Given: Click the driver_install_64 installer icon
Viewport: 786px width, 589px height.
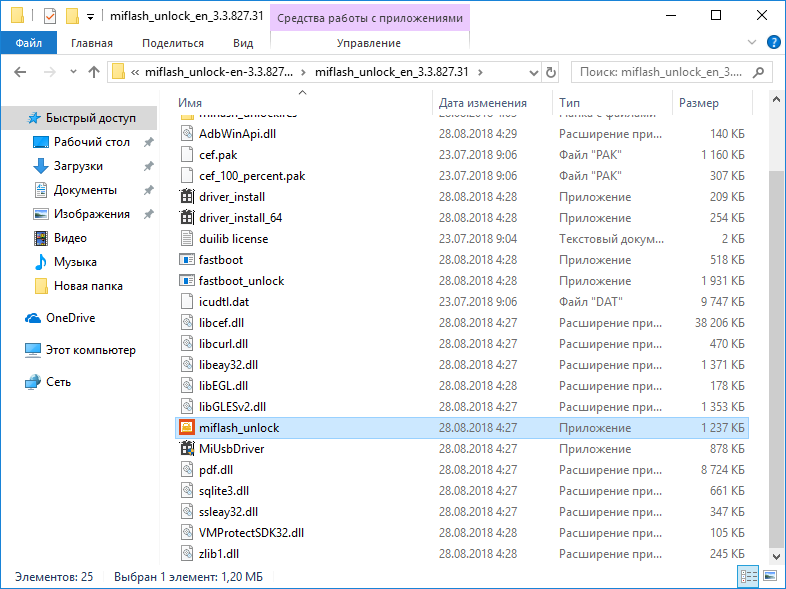Looking at the screenshot, I should coord(186,218).
